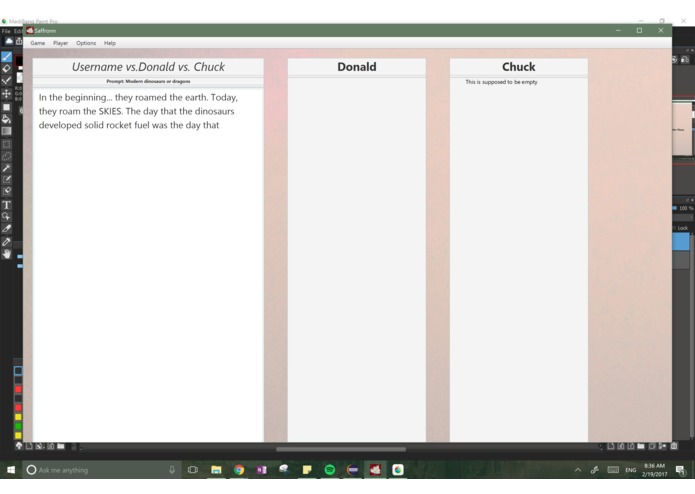Image resolution: width=695 pixels, height=494 pixels.
Task: Select the Lasso tool in MediBang
Action: tap(6, 156)
